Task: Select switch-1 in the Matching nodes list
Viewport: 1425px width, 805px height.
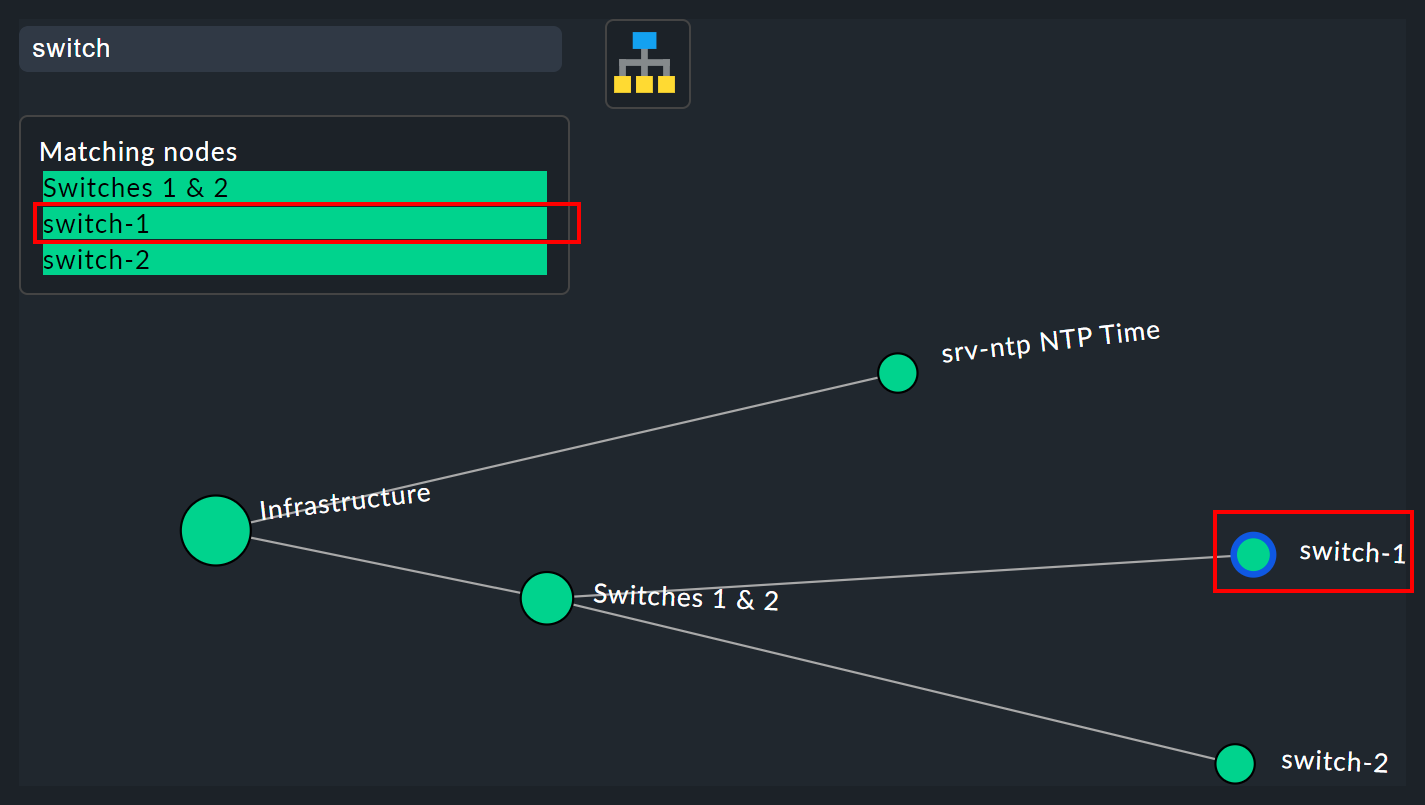Action: pyautogui.click(x=294, y=223)
